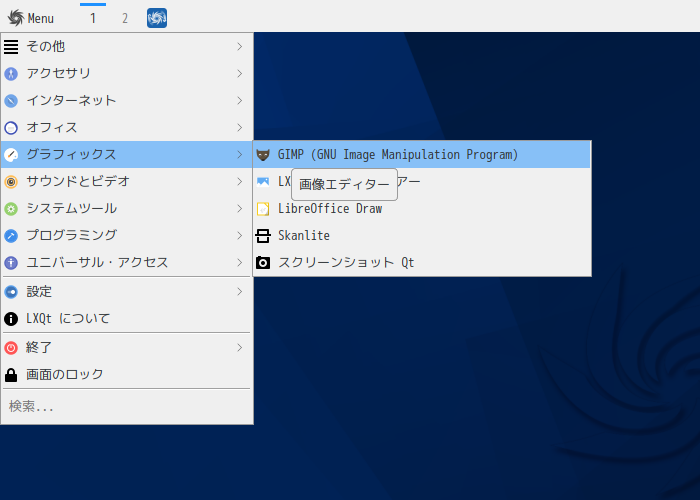700x500 pixels.
Task: Expand the ユニバーサル・アクセス submenu arrow
Action: coord(240,262)
